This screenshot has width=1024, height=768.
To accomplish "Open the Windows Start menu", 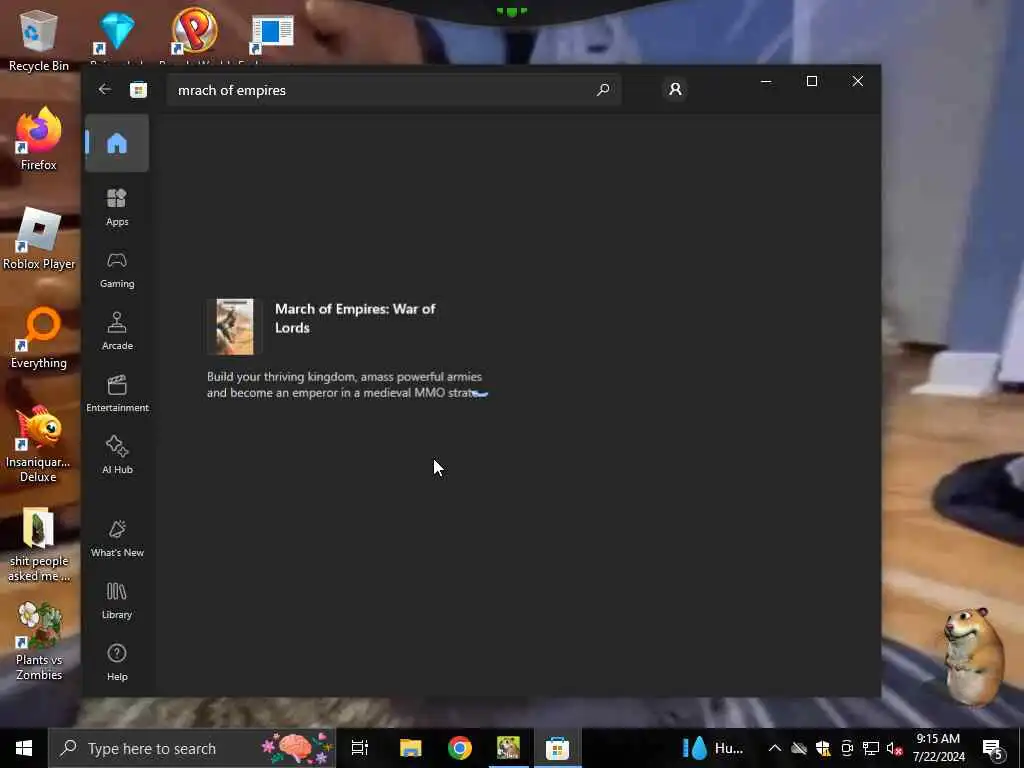I will [x=24, y=748].
